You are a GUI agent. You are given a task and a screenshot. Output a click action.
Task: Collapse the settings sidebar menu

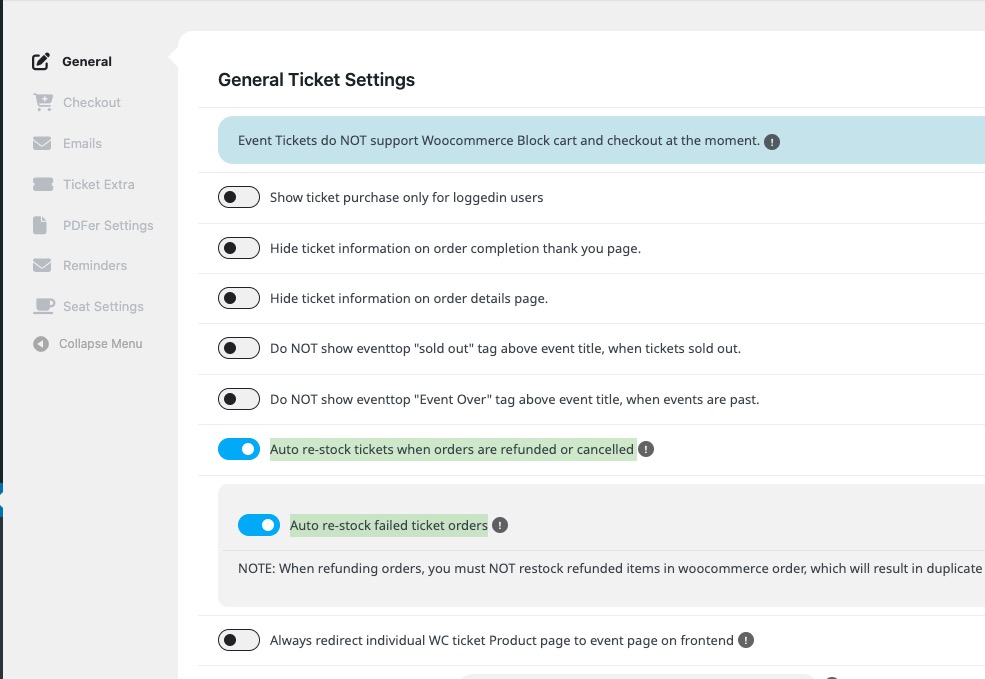[88, 344]
